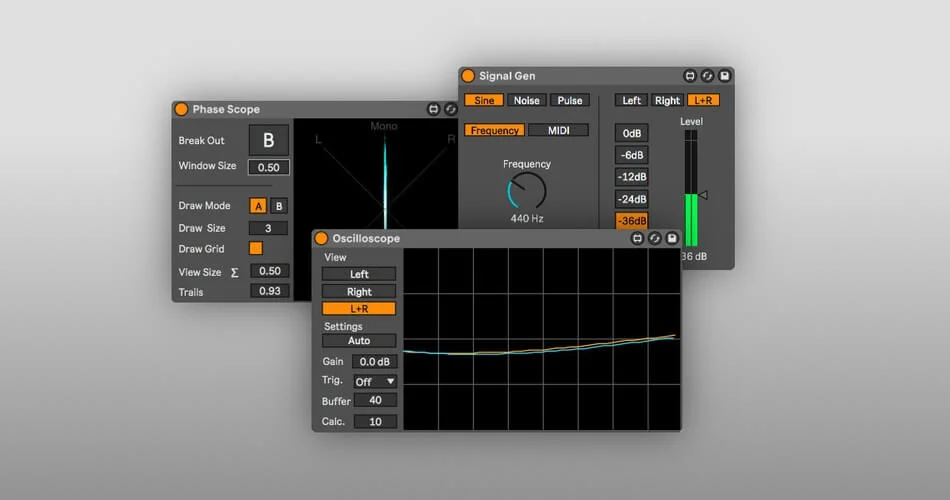Image resolution: width=950 pixels, height=500 pixels.
Task: Click the Oscilloscope hot-swap icon
Action: (x=637, y=238)
